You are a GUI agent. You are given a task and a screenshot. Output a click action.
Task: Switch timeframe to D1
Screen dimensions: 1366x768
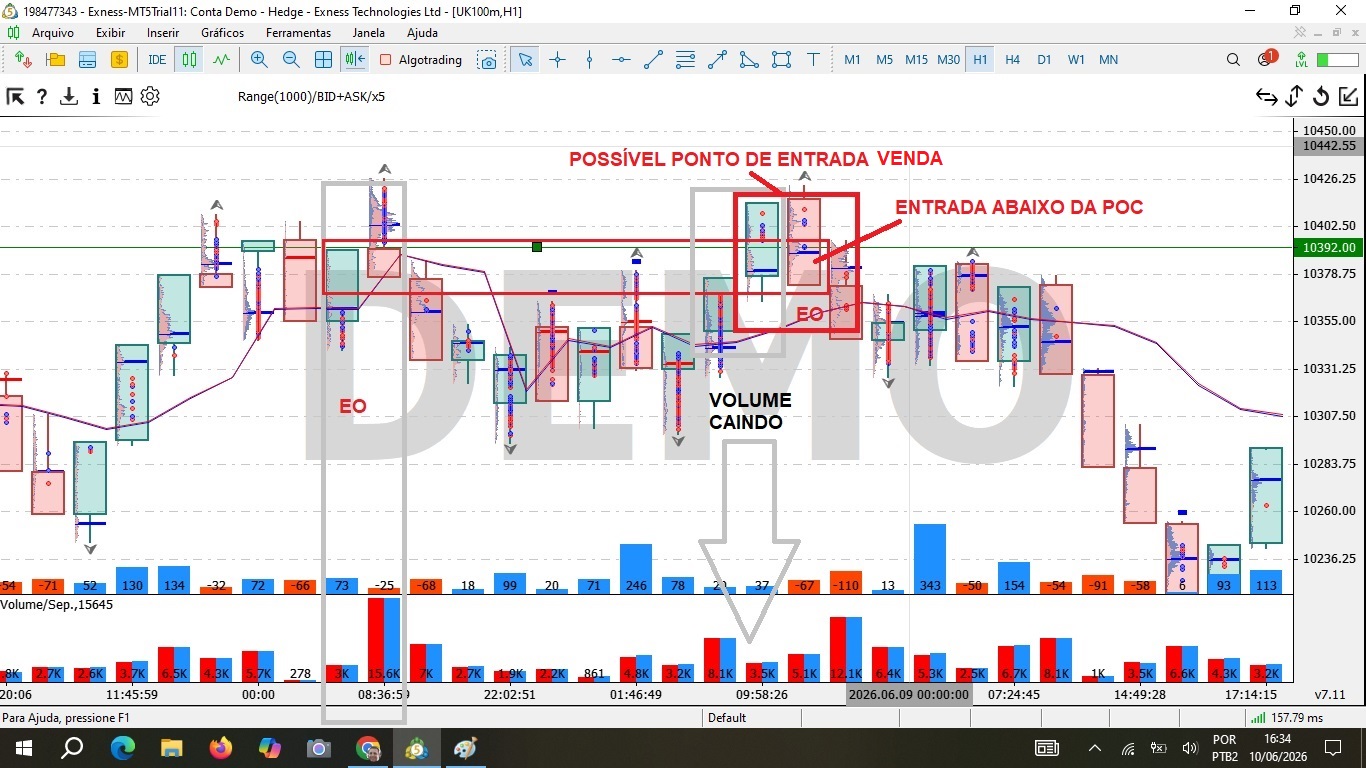point(1044,60)
